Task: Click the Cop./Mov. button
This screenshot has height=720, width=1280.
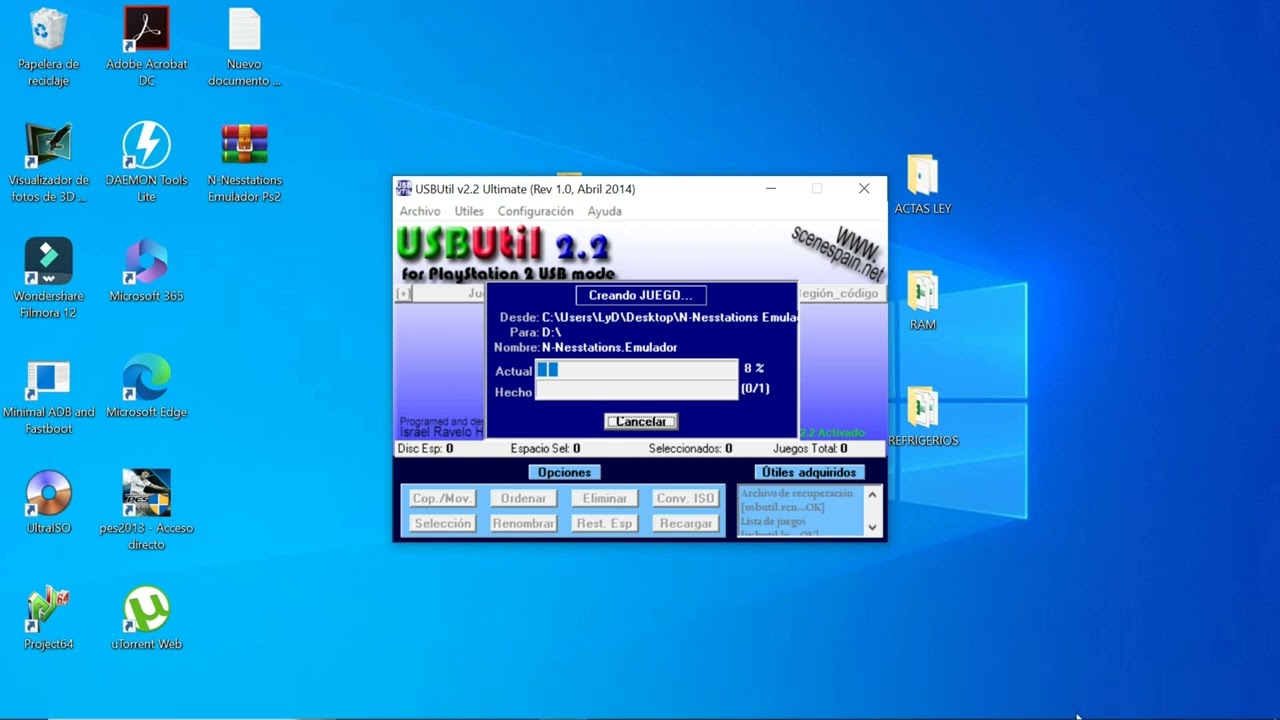Action: 442,498
